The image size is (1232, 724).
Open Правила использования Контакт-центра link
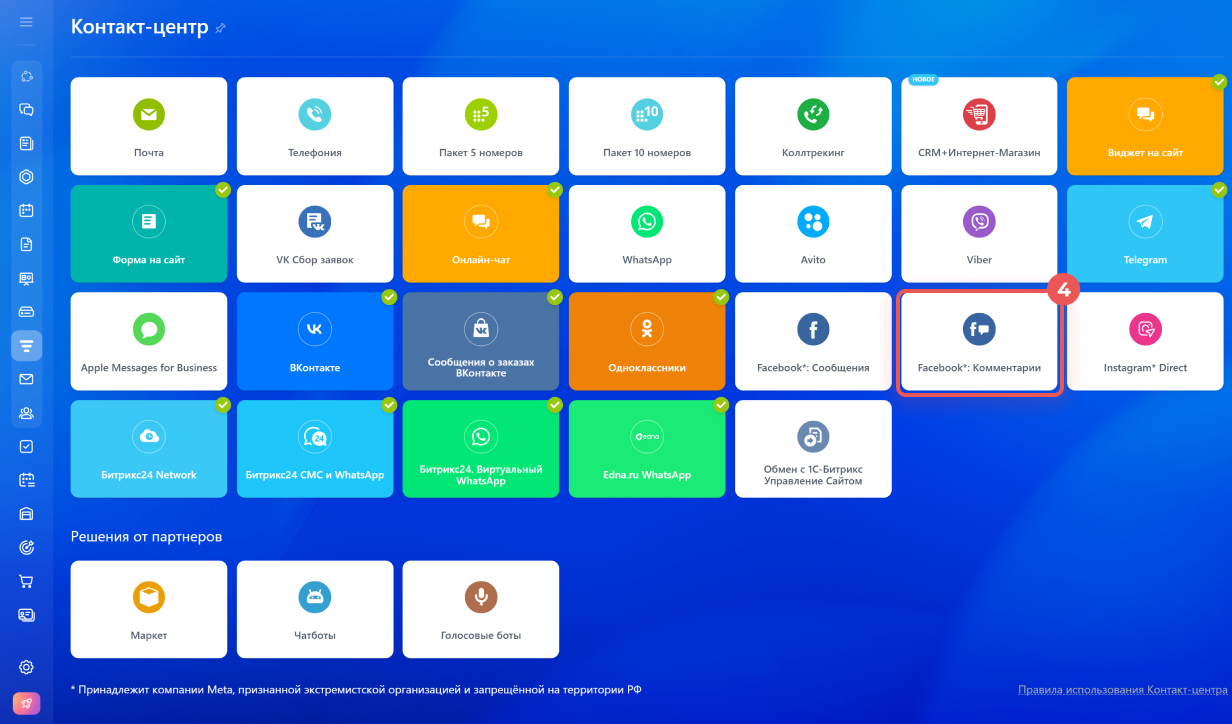[x=1122, y=690]
